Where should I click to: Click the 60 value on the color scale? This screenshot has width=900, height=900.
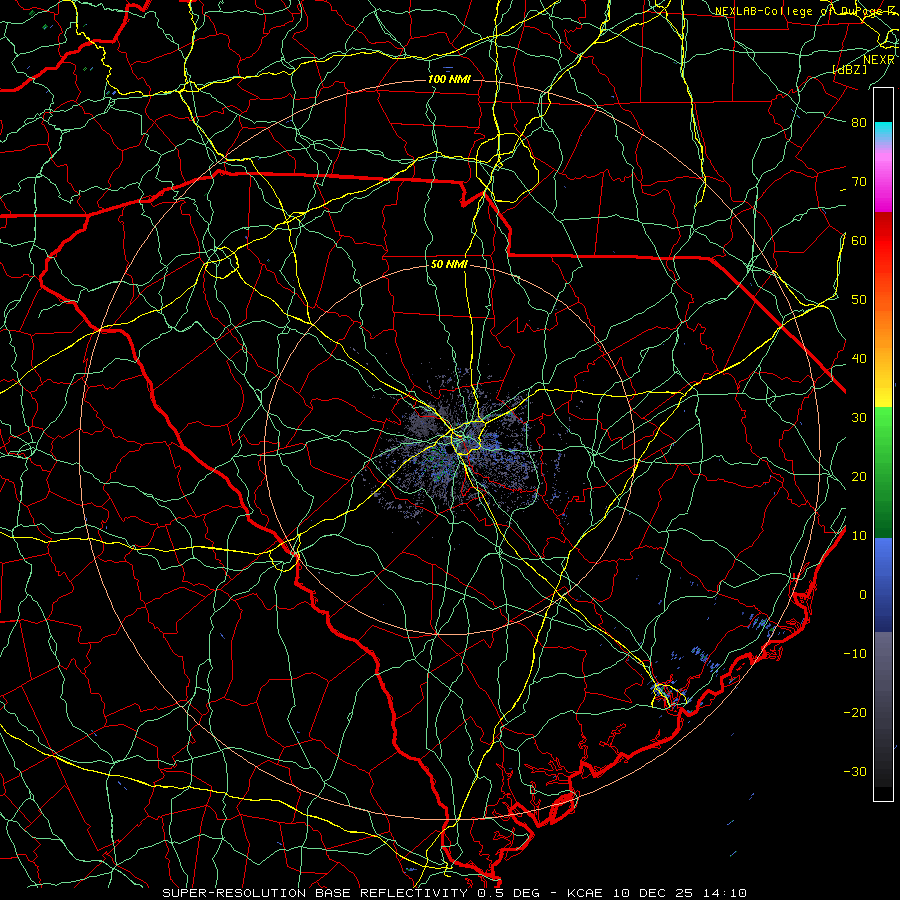[x=859, y=240]
